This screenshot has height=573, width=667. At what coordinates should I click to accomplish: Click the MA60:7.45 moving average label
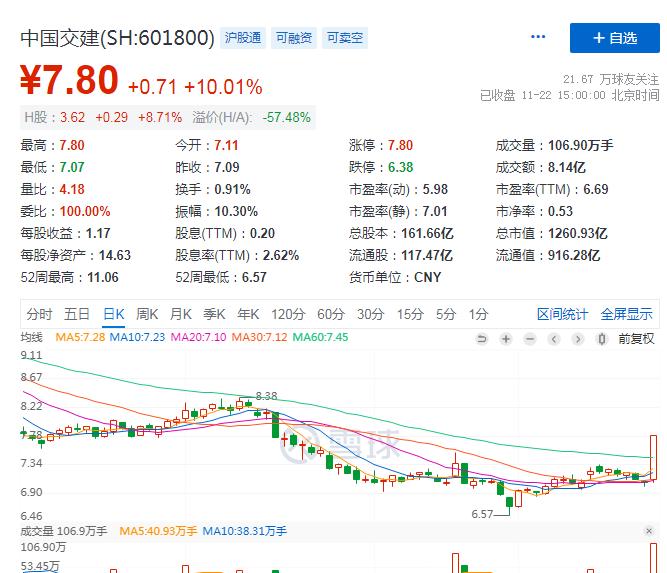[320, 337]
